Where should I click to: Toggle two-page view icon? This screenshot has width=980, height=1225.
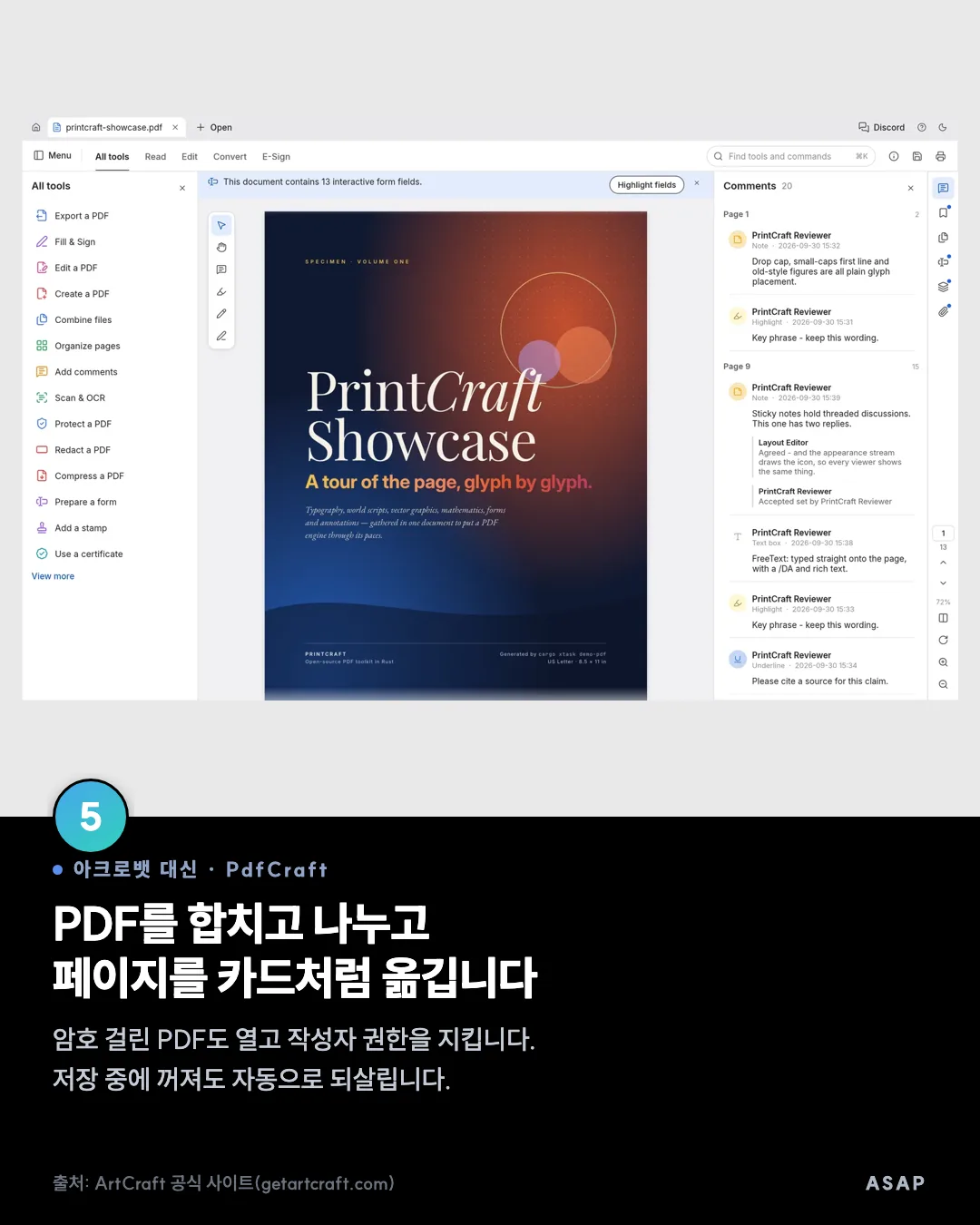click(x=943, y=618)
